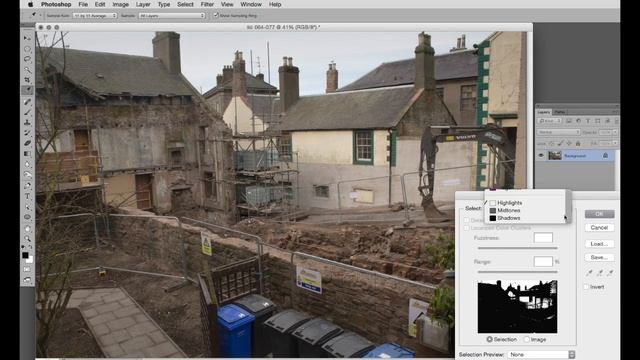
Task: Click the Cancel button
Action: (x=599, y=227)
